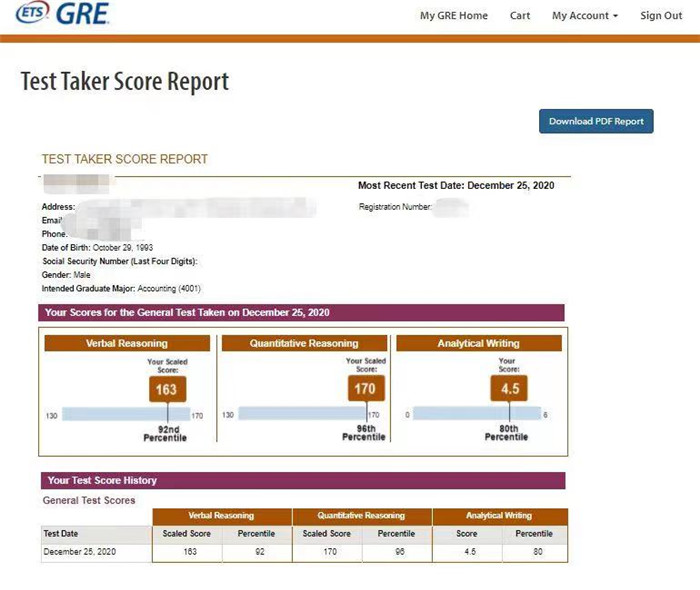Expand My Account dropdown menu
Image resolution: width=700 pixels, height=590 pixels.
(584, 16)
